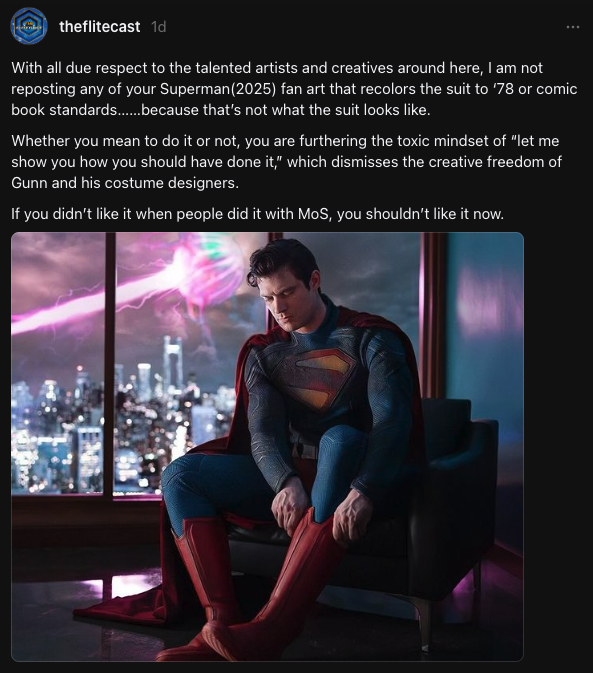Click the pink energy orb in the sky
This screenshot has width=593, height=673.
(212, 266)
